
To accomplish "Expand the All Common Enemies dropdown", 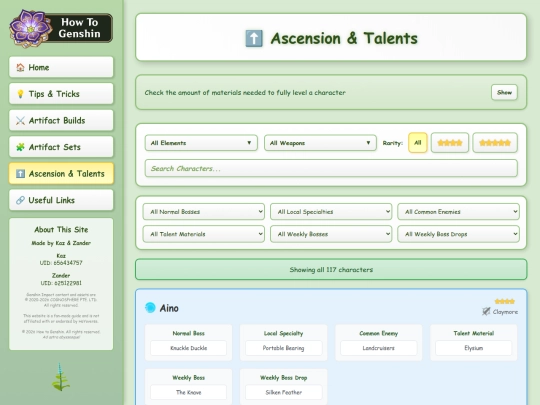I will click(x=458, y=212).
